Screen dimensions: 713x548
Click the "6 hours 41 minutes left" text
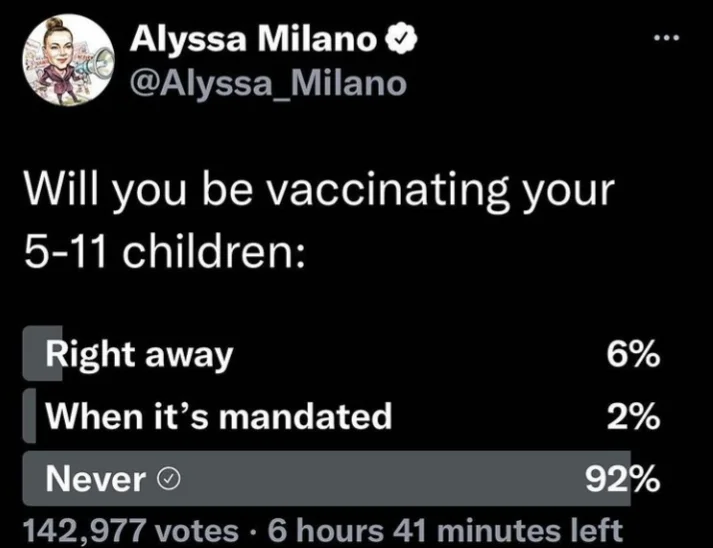pyautogui.click(x=441, y=529)
